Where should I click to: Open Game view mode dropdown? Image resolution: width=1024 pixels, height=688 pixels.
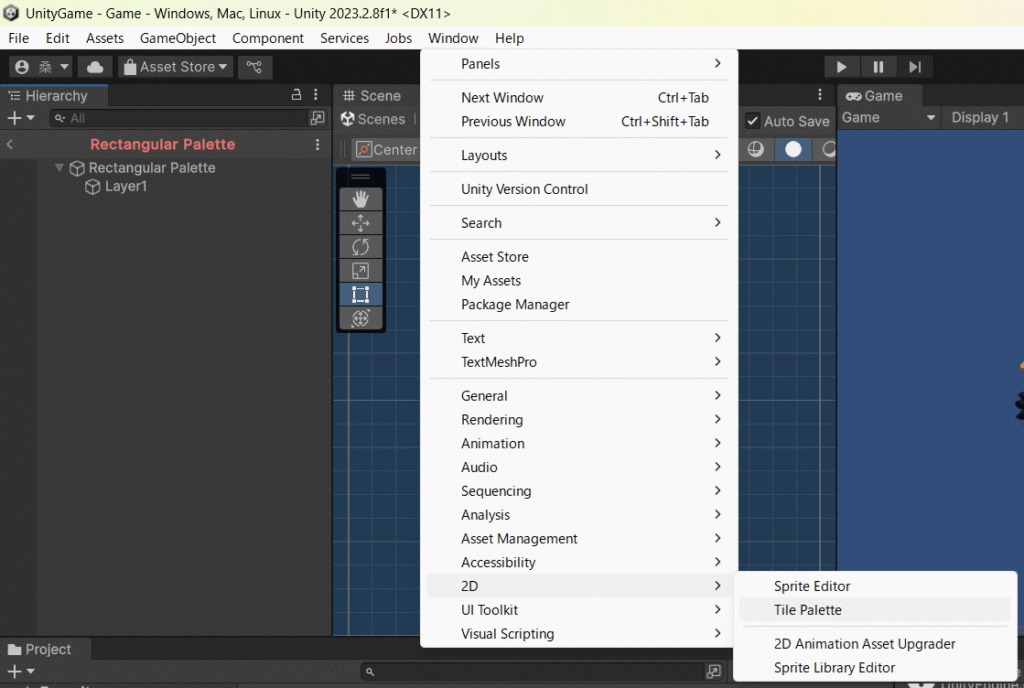pyautogui.click(x=889, y=118)
